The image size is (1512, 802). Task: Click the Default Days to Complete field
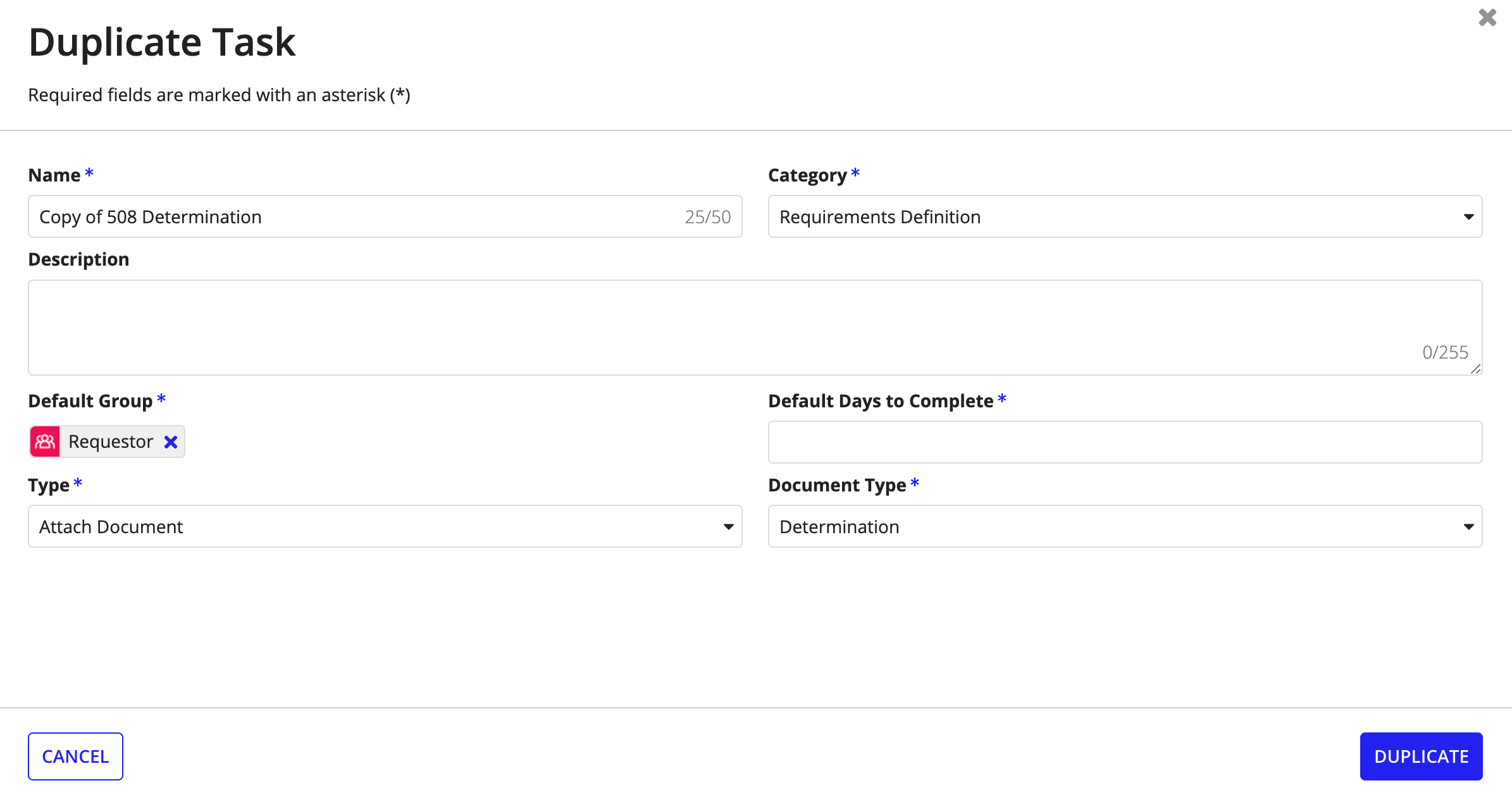tap(1125, 441)
